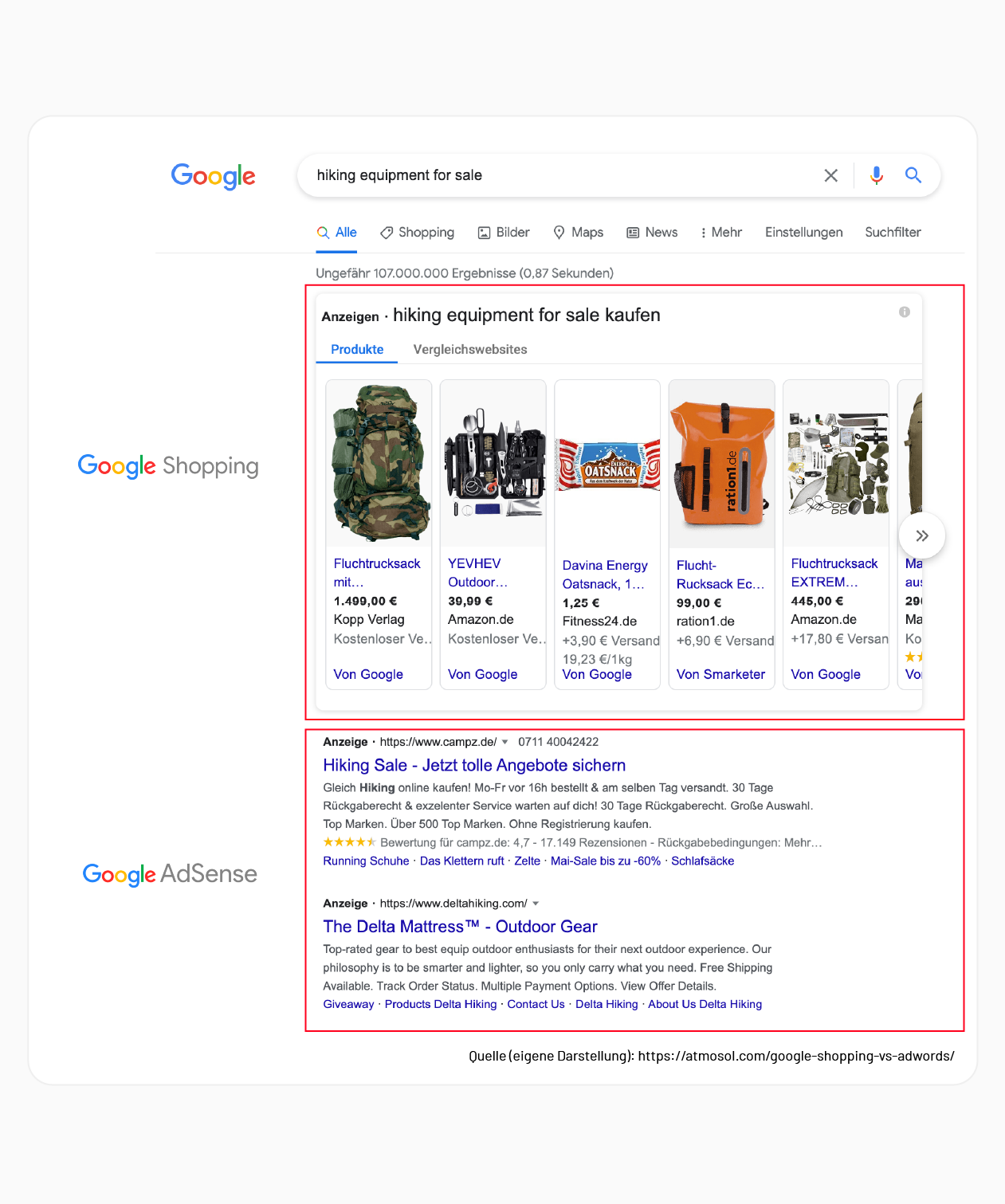Open Hiking Sale ad headline link
This screenshot has width=1005, height=1204.
[x=473, y=766]
